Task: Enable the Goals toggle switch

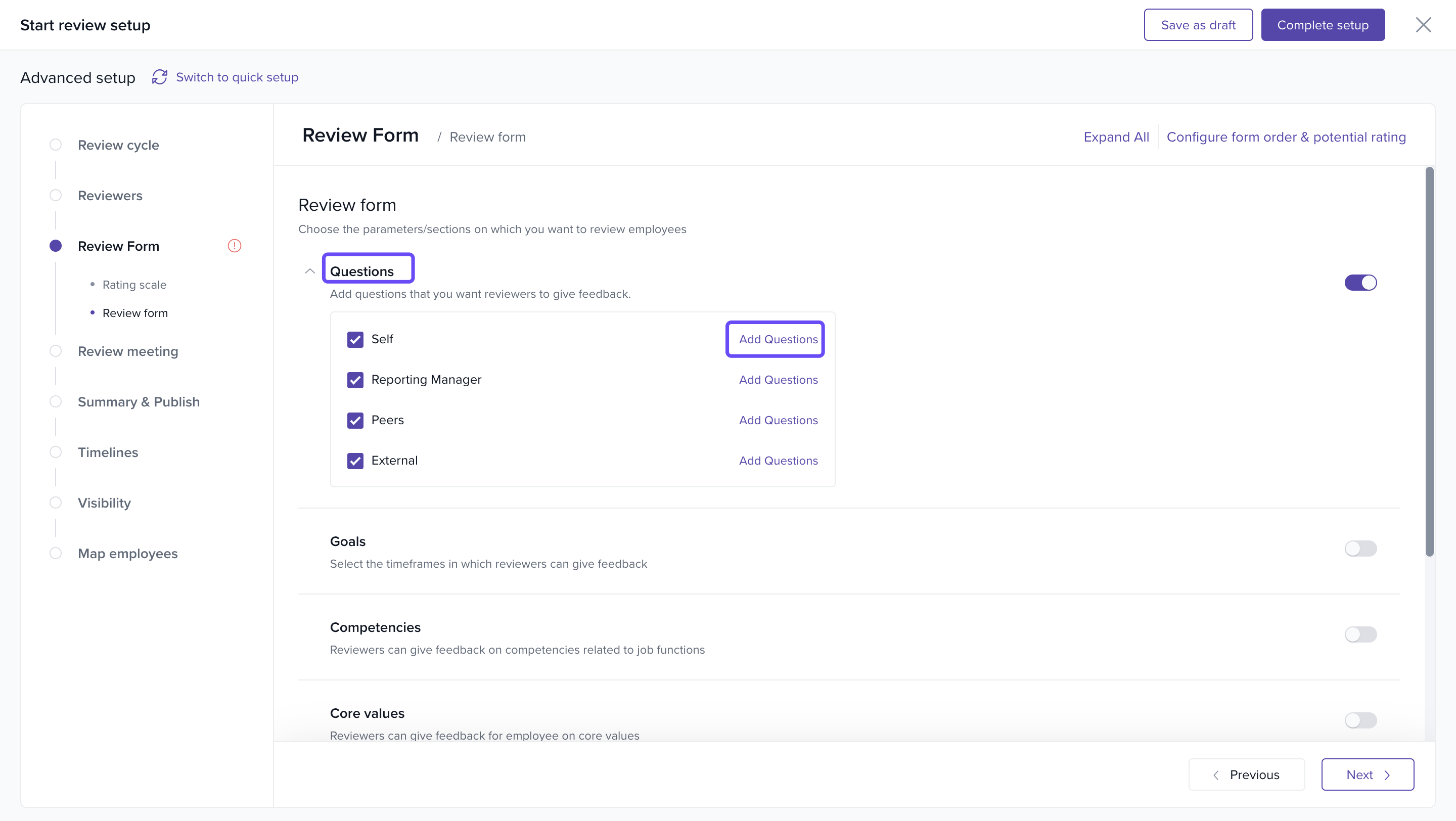Action: pos(1360,548)
